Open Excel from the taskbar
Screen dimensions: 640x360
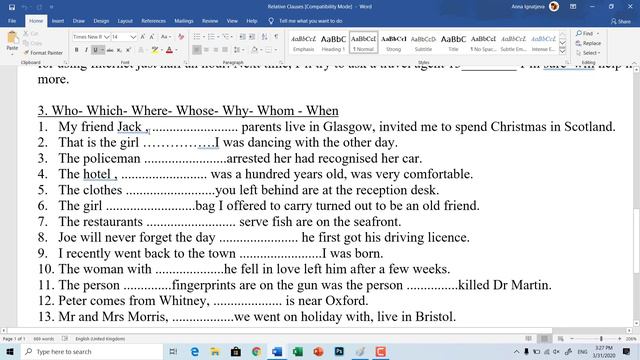[298, 351]
